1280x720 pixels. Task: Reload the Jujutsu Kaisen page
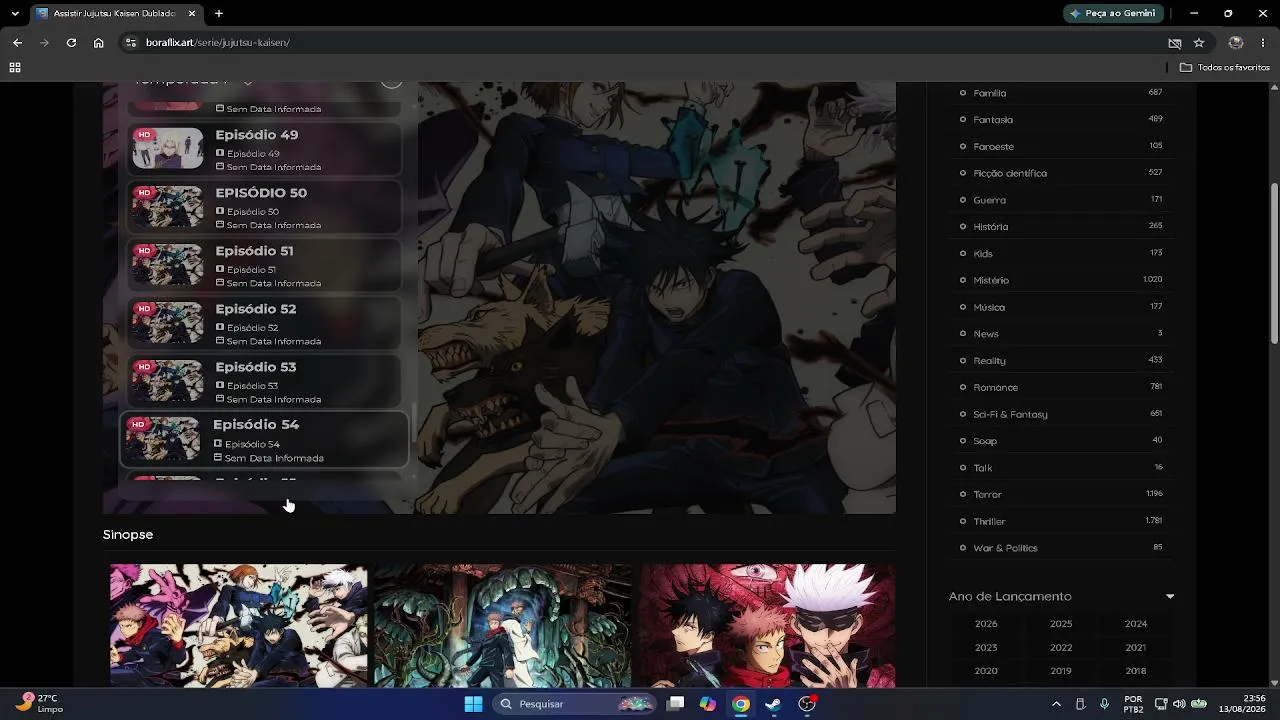[71, 43]
